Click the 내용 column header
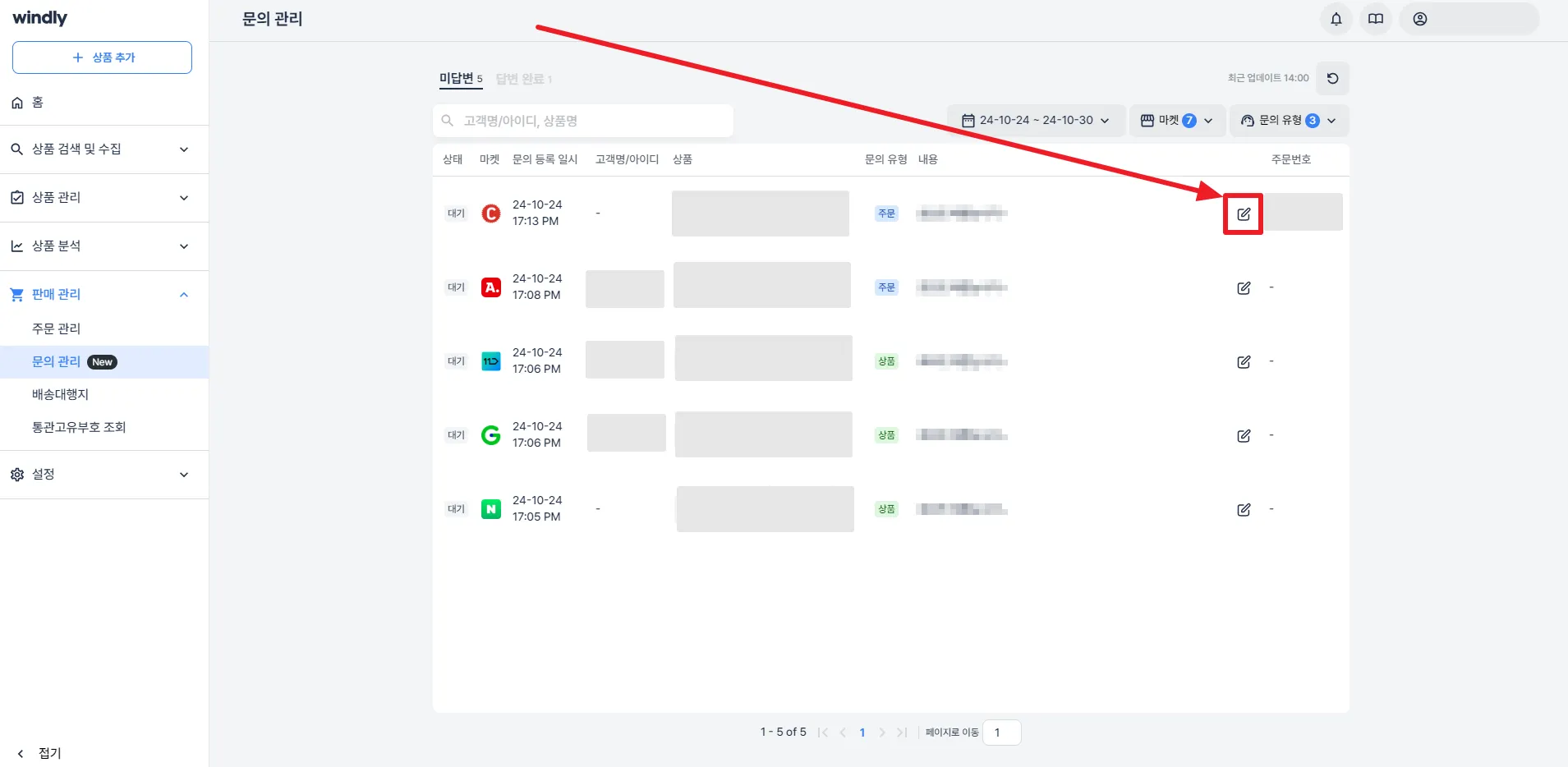The width and height of the screenshot is (1568, 767). [928, 159]
